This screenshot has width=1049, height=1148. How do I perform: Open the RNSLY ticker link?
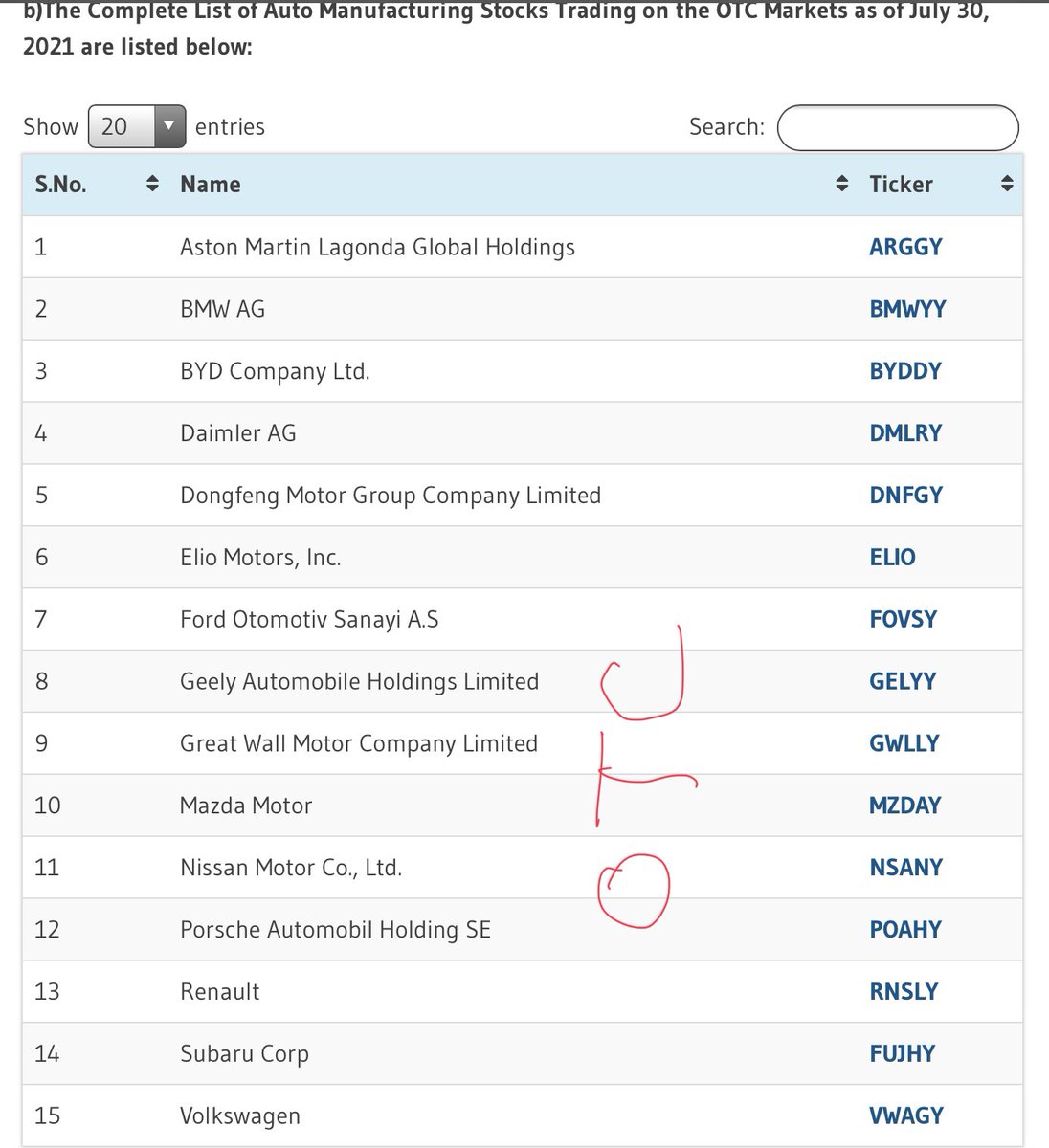tap(904, 992)
